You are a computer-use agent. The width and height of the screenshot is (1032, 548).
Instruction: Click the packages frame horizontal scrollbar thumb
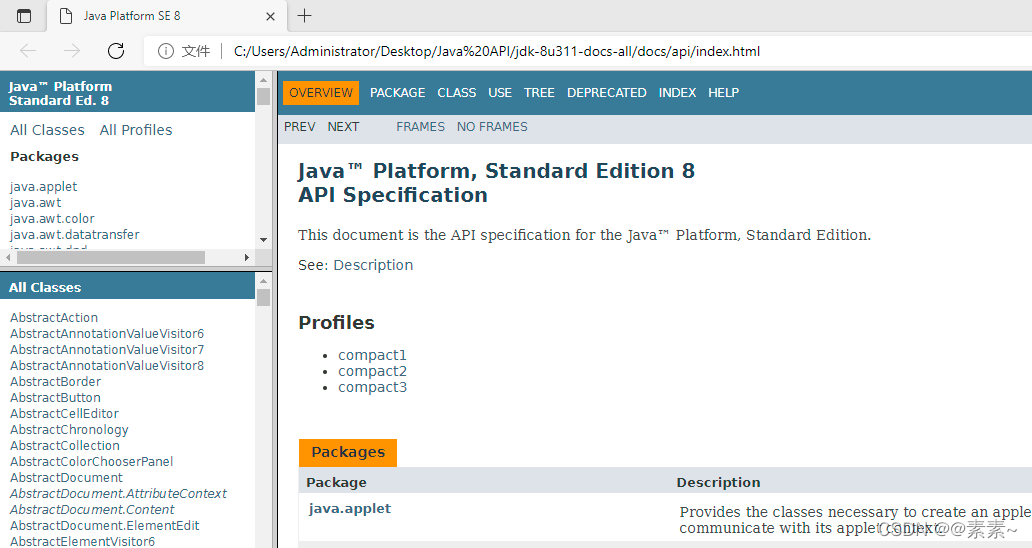(x=111, y=257)
